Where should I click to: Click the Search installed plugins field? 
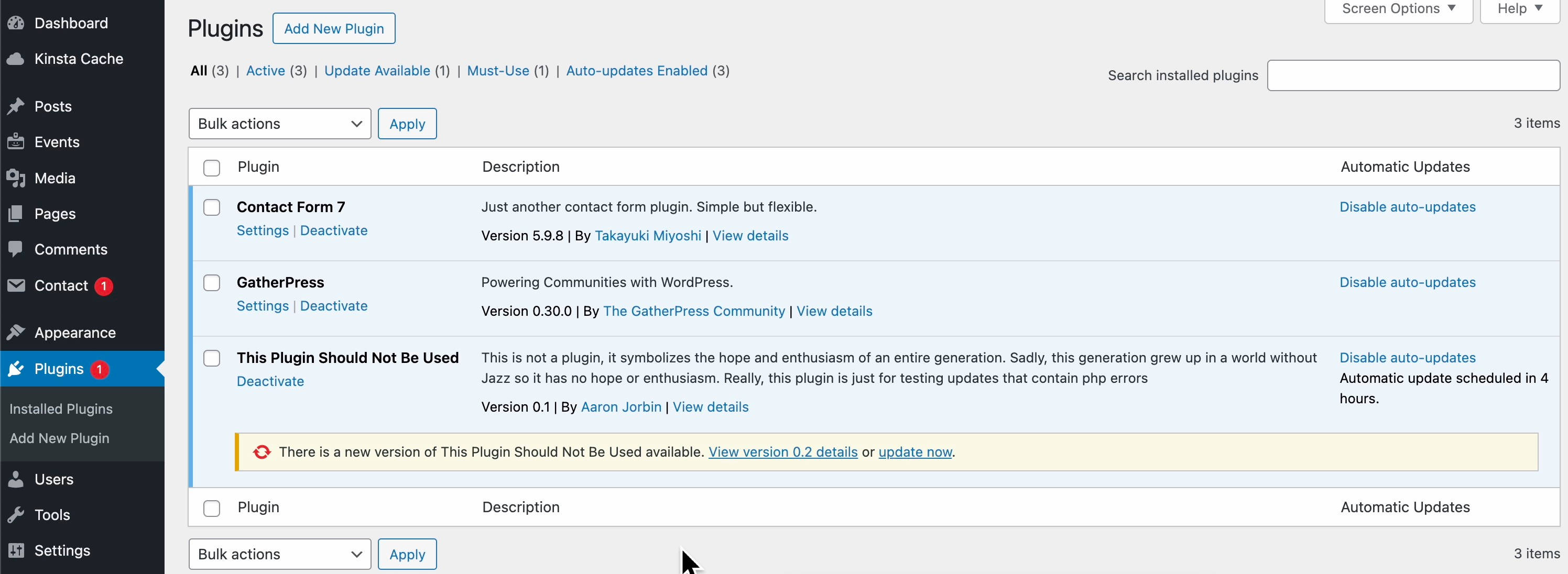1413,75
